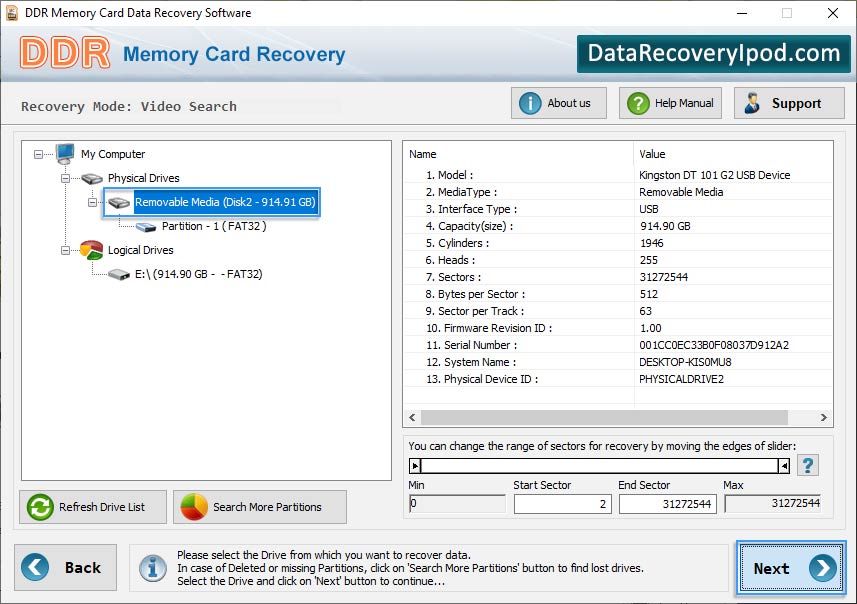
Task: Open the About us button
Action: click(559, 103)
